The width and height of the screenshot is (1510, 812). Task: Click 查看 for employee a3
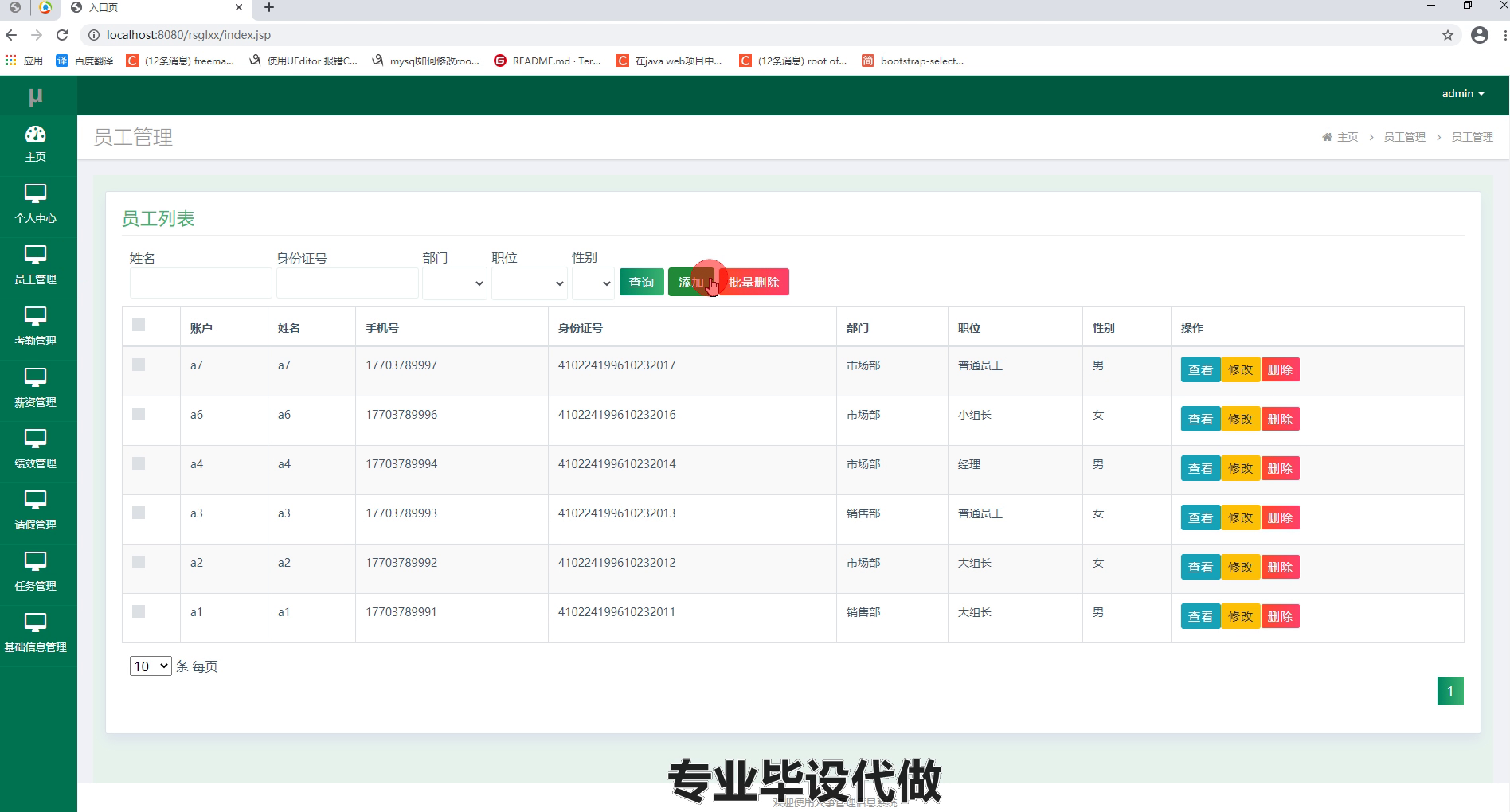click(x=1200, y=517)
